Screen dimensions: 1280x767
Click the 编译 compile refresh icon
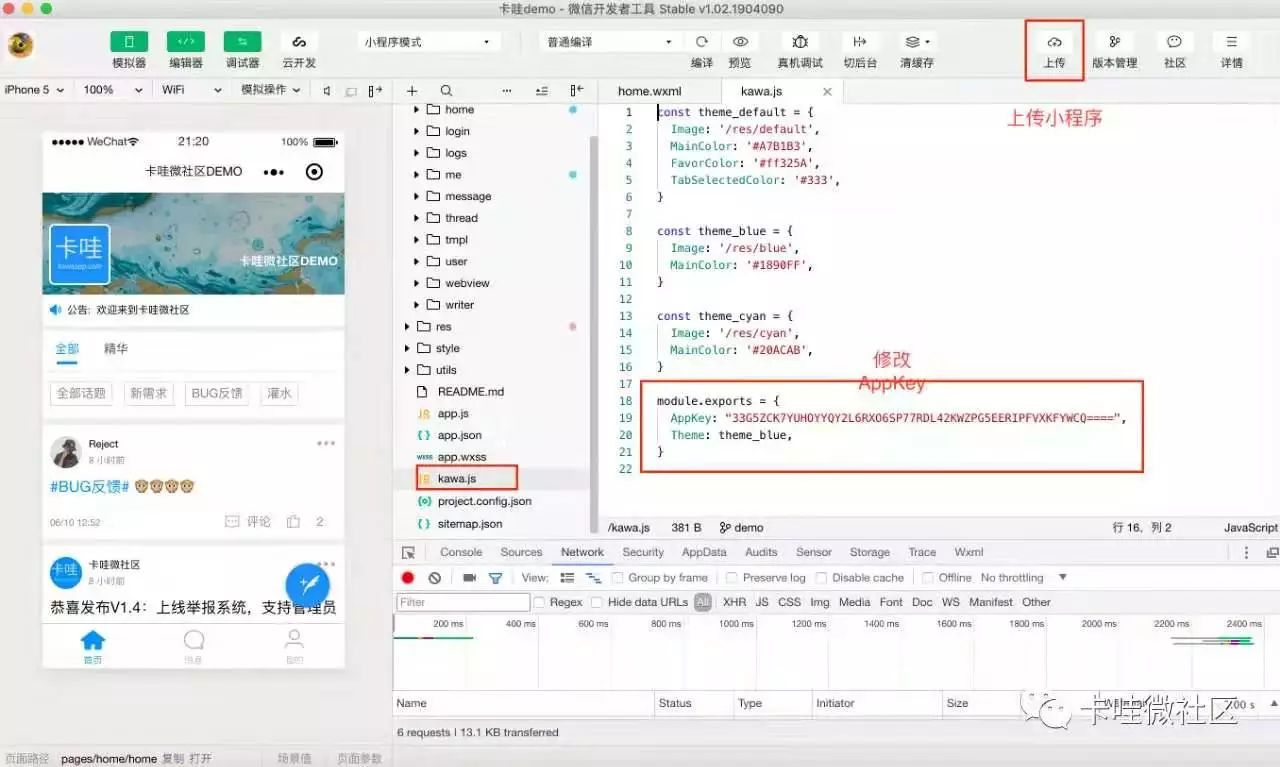[702, 42]
